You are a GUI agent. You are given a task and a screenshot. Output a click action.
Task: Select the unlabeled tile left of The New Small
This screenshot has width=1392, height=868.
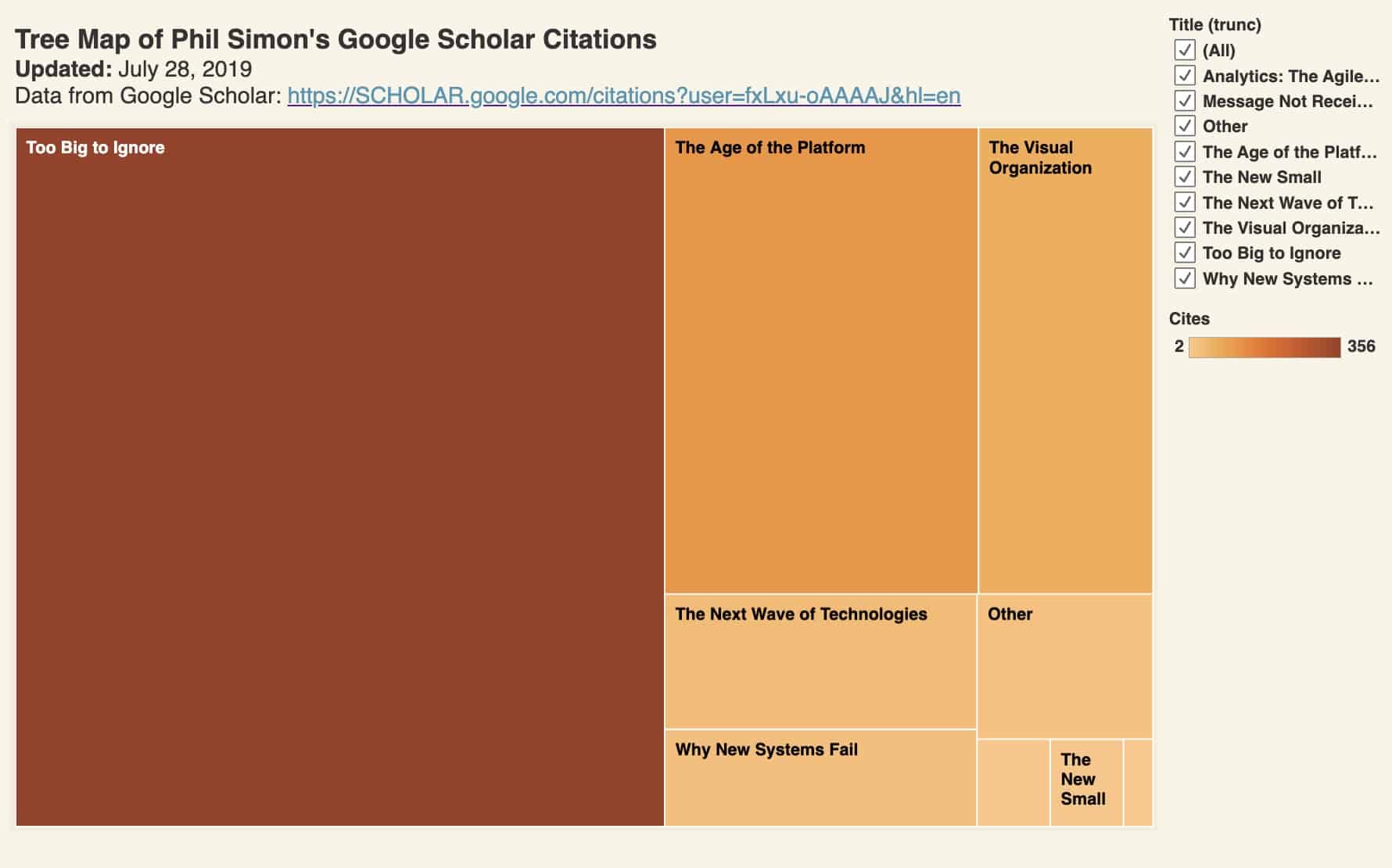[1014, 783]
